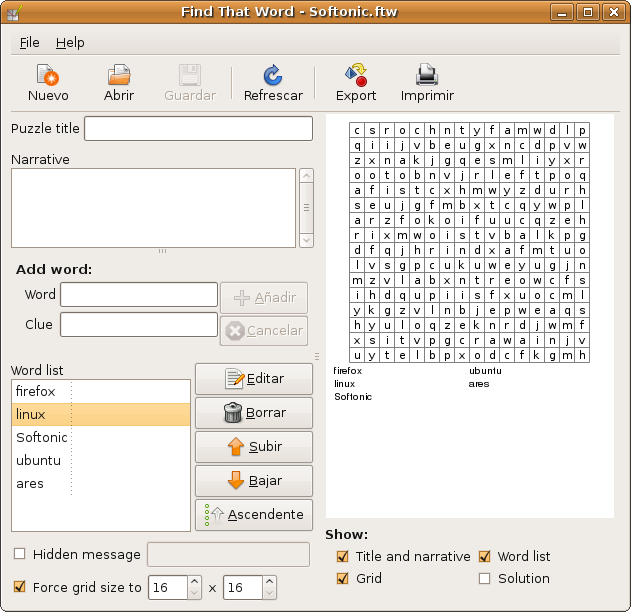Enable the Hidden message checkbox
Screen dimensions: 631x612
click(x=20, y=554)
